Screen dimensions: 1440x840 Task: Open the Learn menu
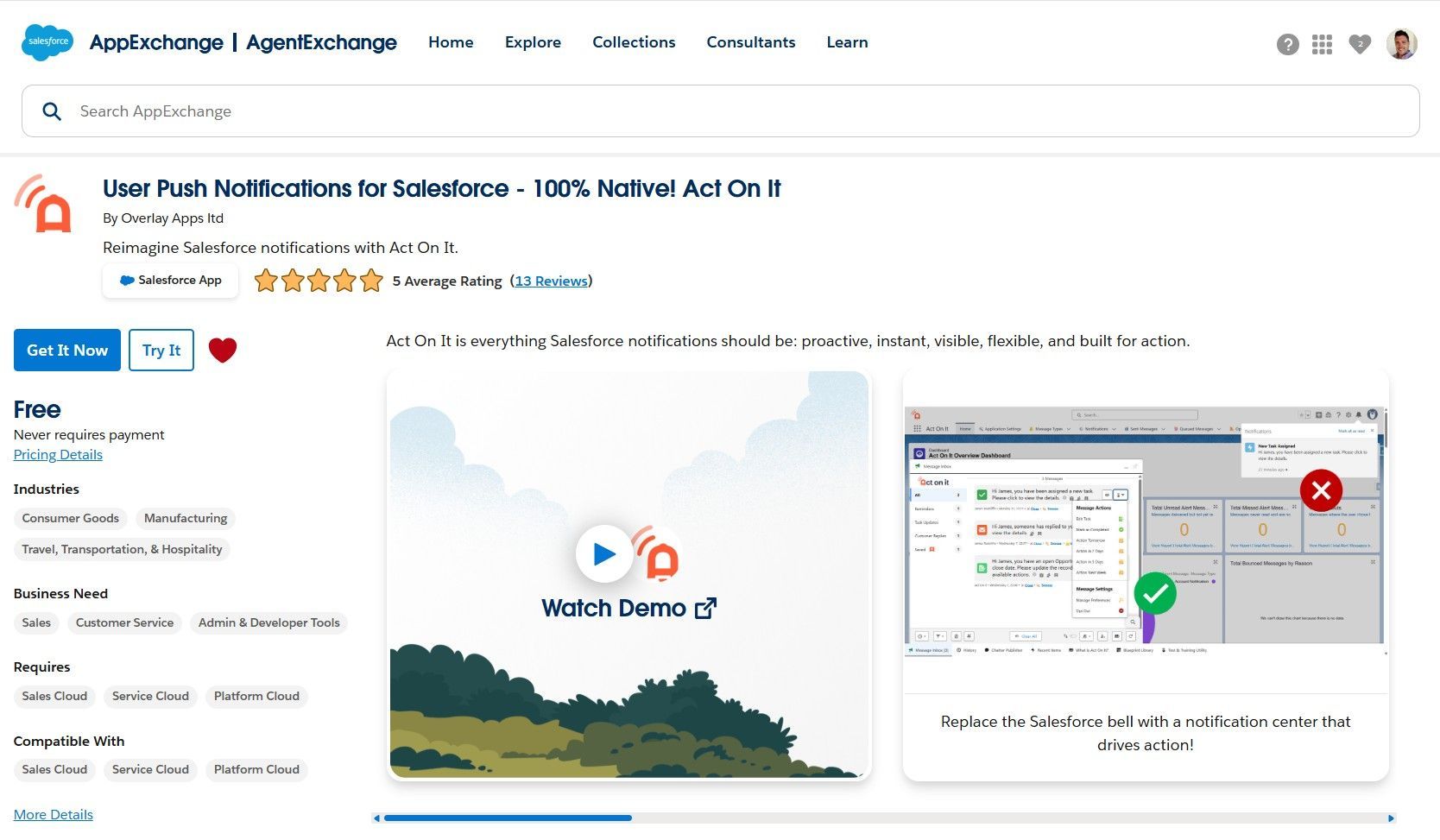(x=847, y=42)
